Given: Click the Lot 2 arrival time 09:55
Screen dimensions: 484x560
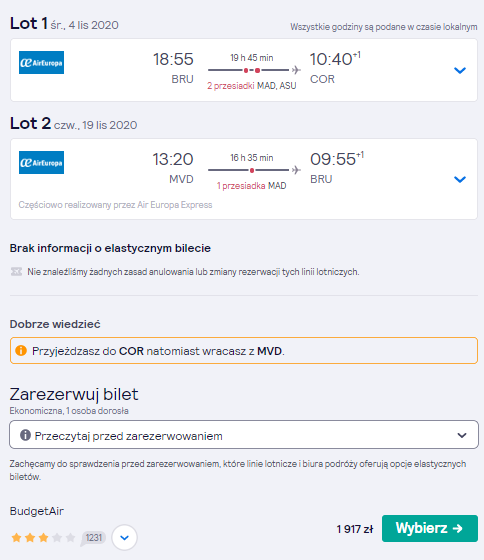Looking at the screenshot, I should (333, 159).
